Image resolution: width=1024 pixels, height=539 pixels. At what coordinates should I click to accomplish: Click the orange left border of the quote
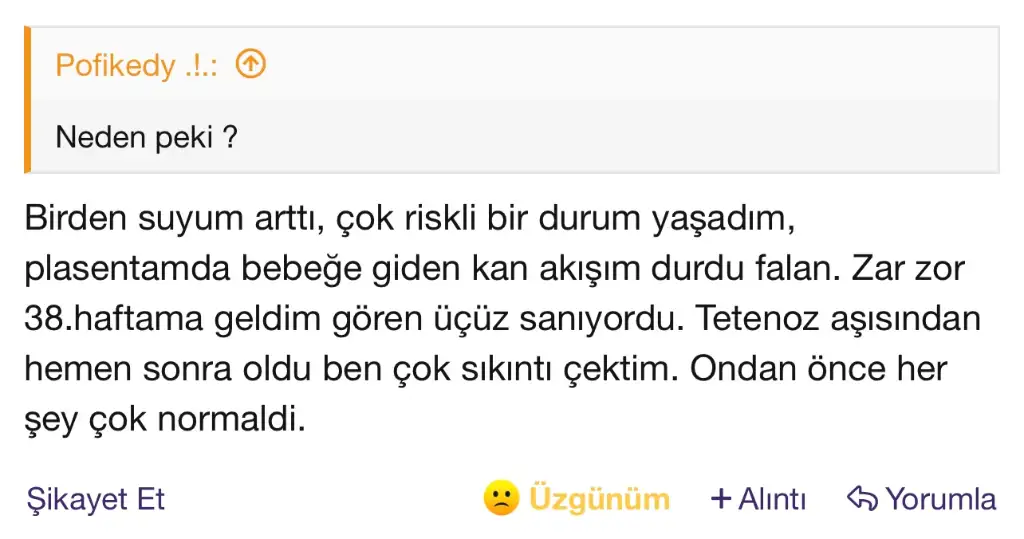point(28,100)
